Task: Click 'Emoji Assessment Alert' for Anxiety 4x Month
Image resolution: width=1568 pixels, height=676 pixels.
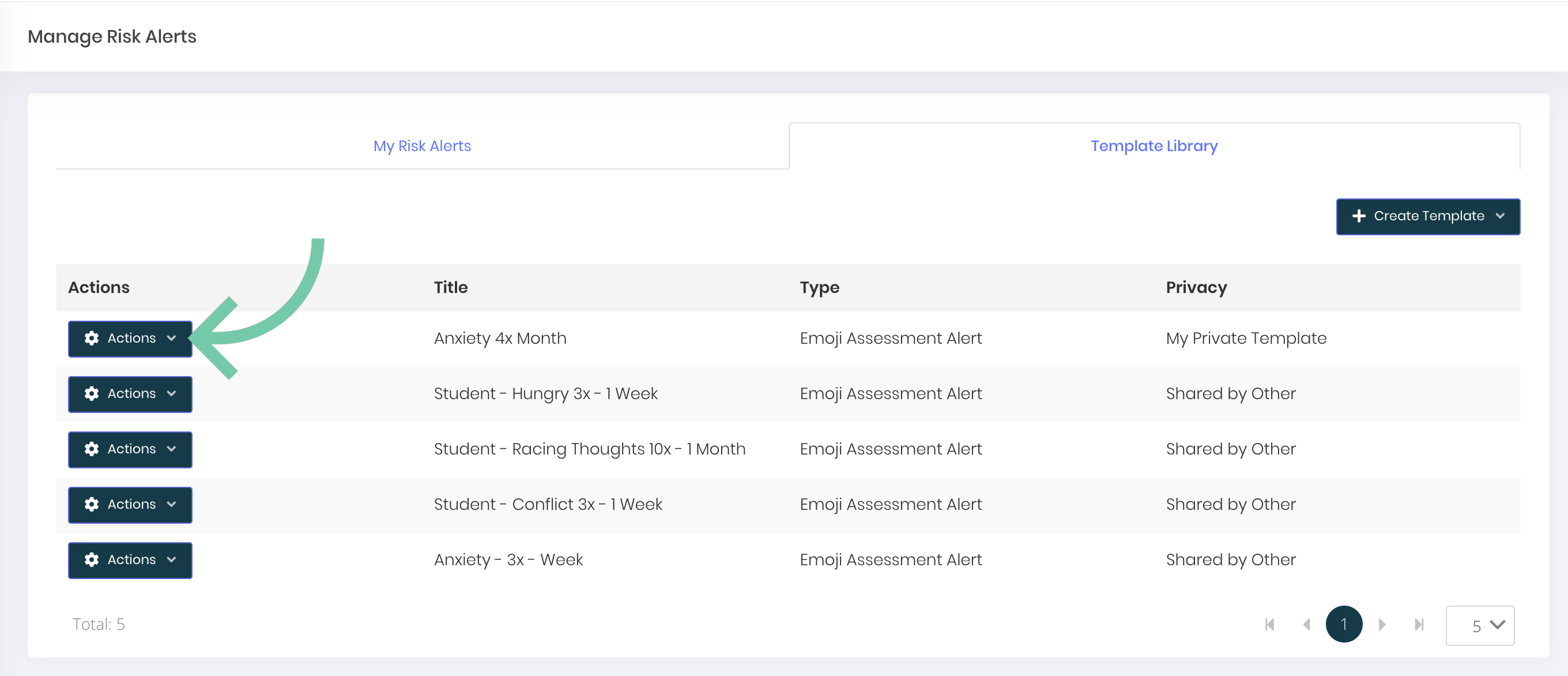Action: click(x=891, y=339)
